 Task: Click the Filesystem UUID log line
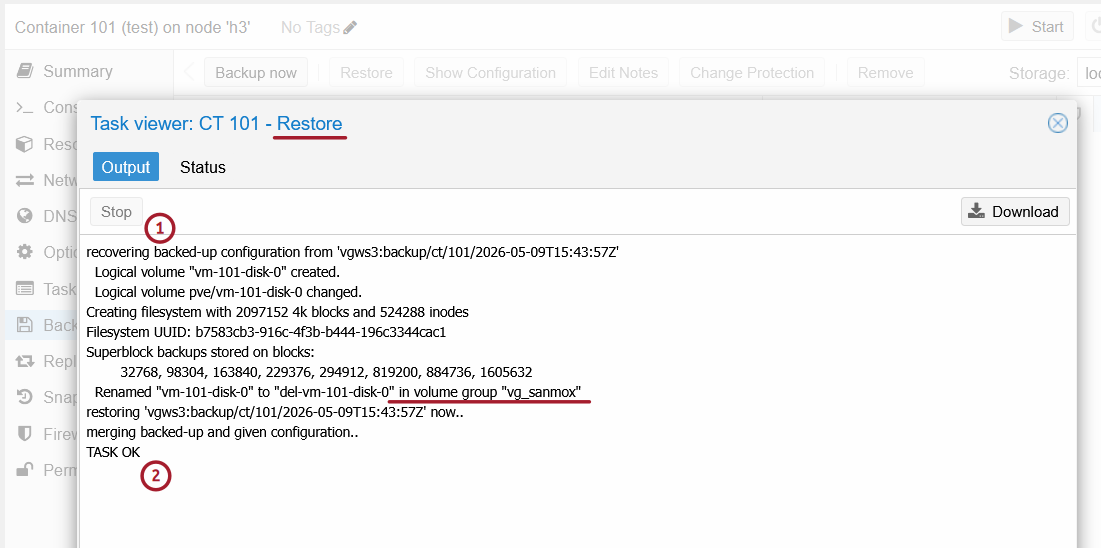point(266,332)
